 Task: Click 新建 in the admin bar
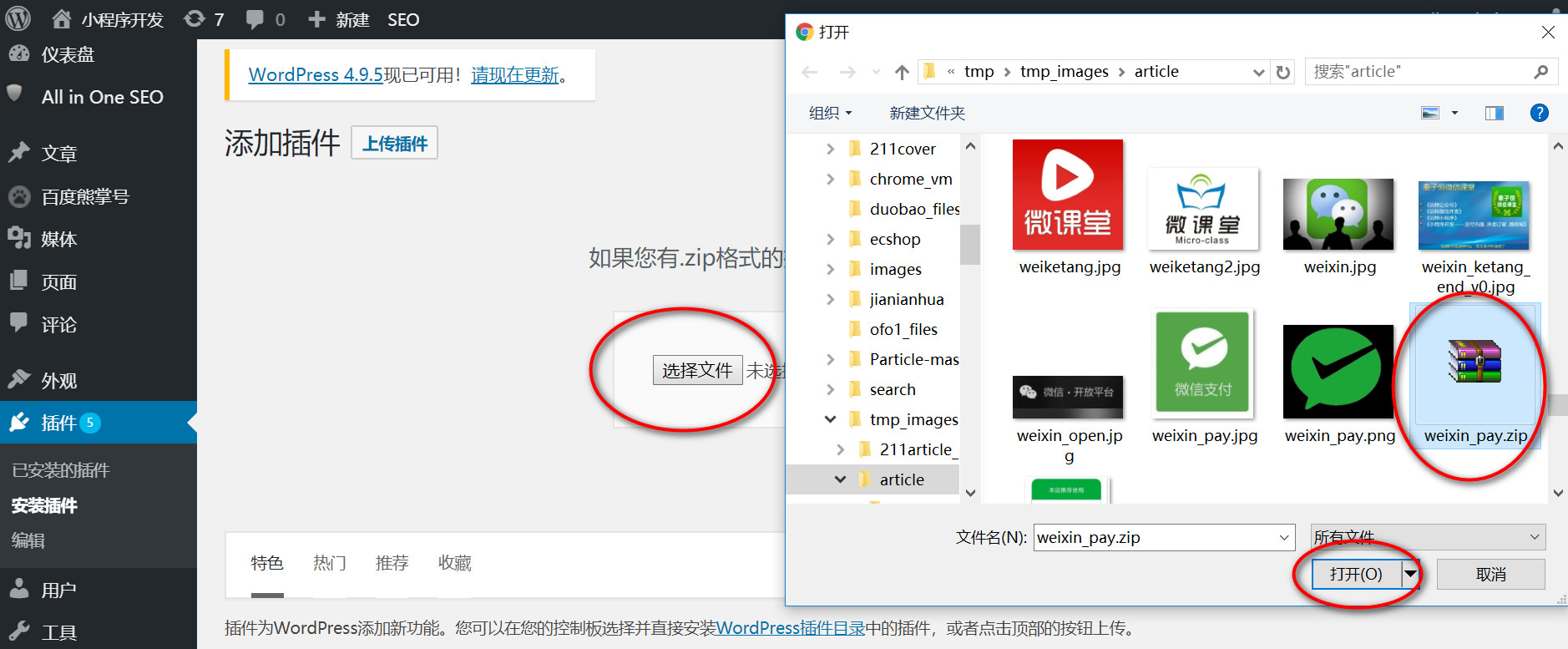[x=338, y=19]
